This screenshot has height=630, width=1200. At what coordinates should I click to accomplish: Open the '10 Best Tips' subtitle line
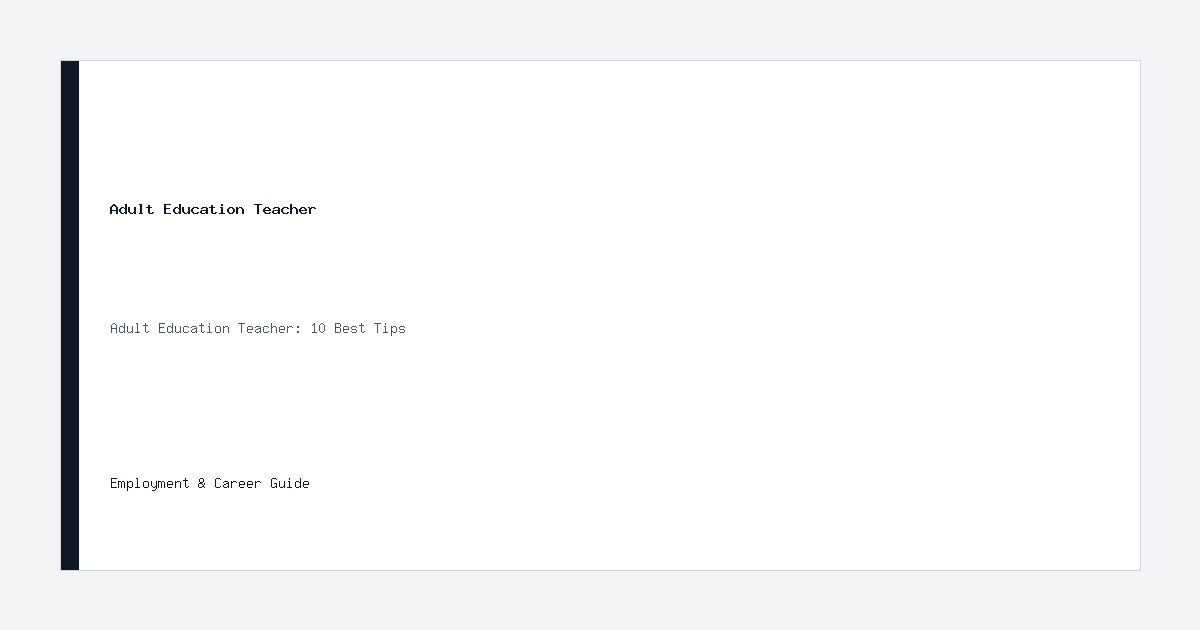258,328
